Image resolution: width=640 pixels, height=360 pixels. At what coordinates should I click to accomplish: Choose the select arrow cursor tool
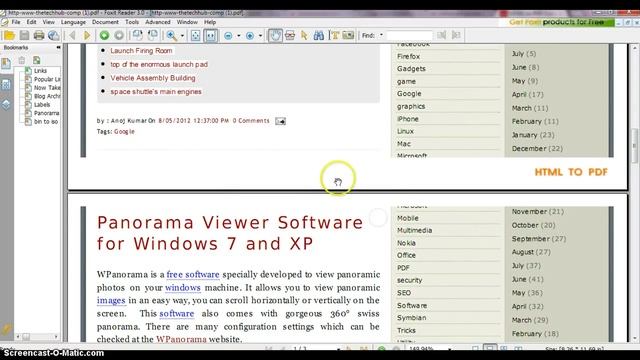(304, 36)
